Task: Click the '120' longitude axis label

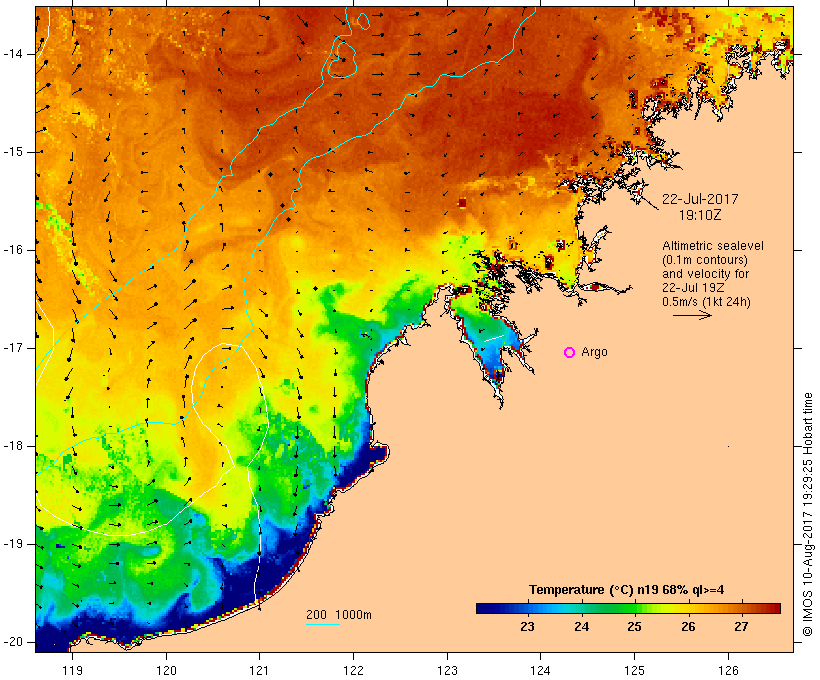Action: coord(166,670)
